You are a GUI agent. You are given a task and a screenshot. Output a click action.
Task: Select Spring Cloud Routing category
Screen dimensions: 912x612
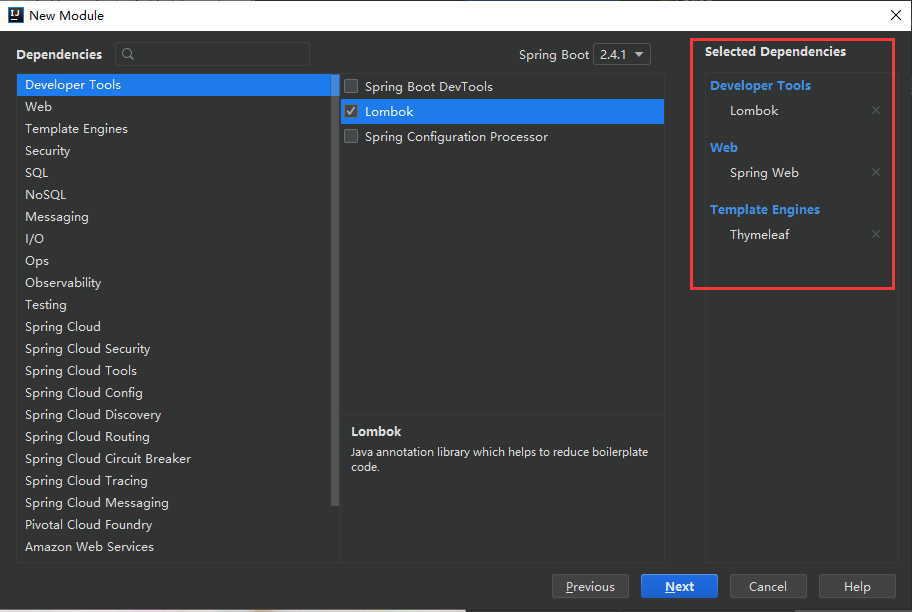click(173, 437)
